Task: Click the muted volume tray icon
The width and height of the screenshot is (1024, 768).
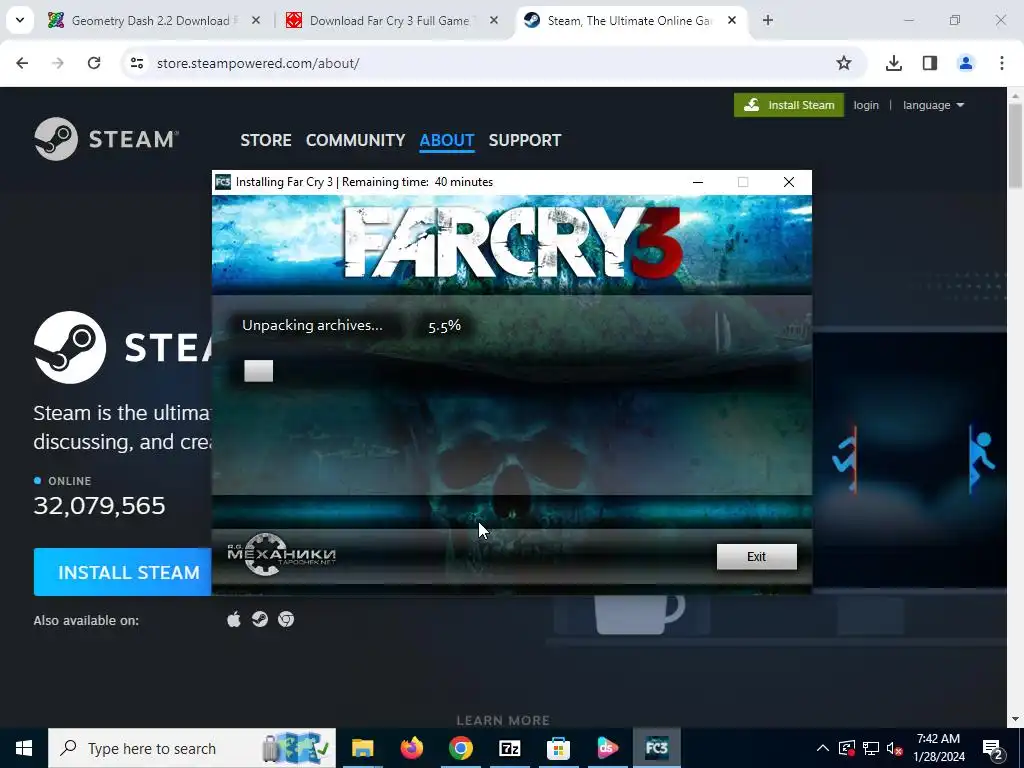Action: [895, 748]
